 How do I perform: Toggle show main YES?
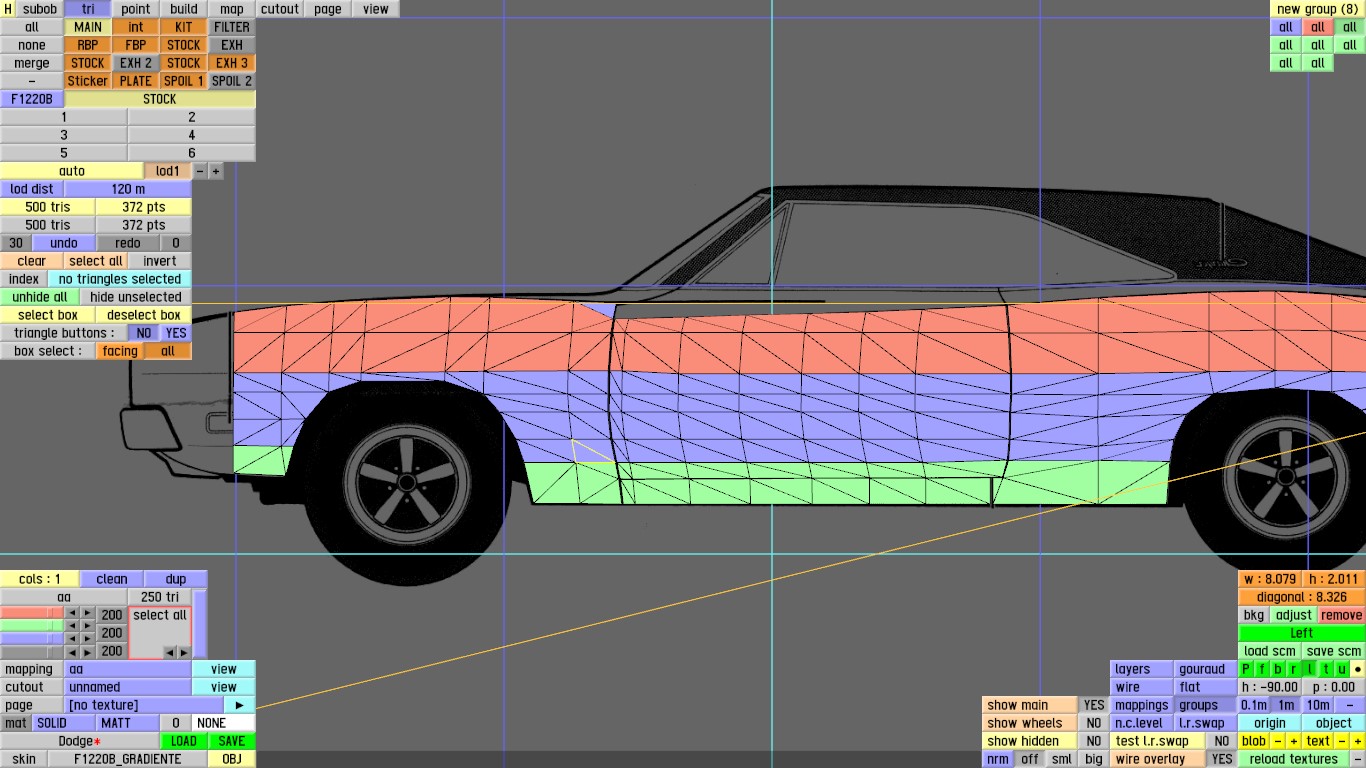[x=1094, y=705]
